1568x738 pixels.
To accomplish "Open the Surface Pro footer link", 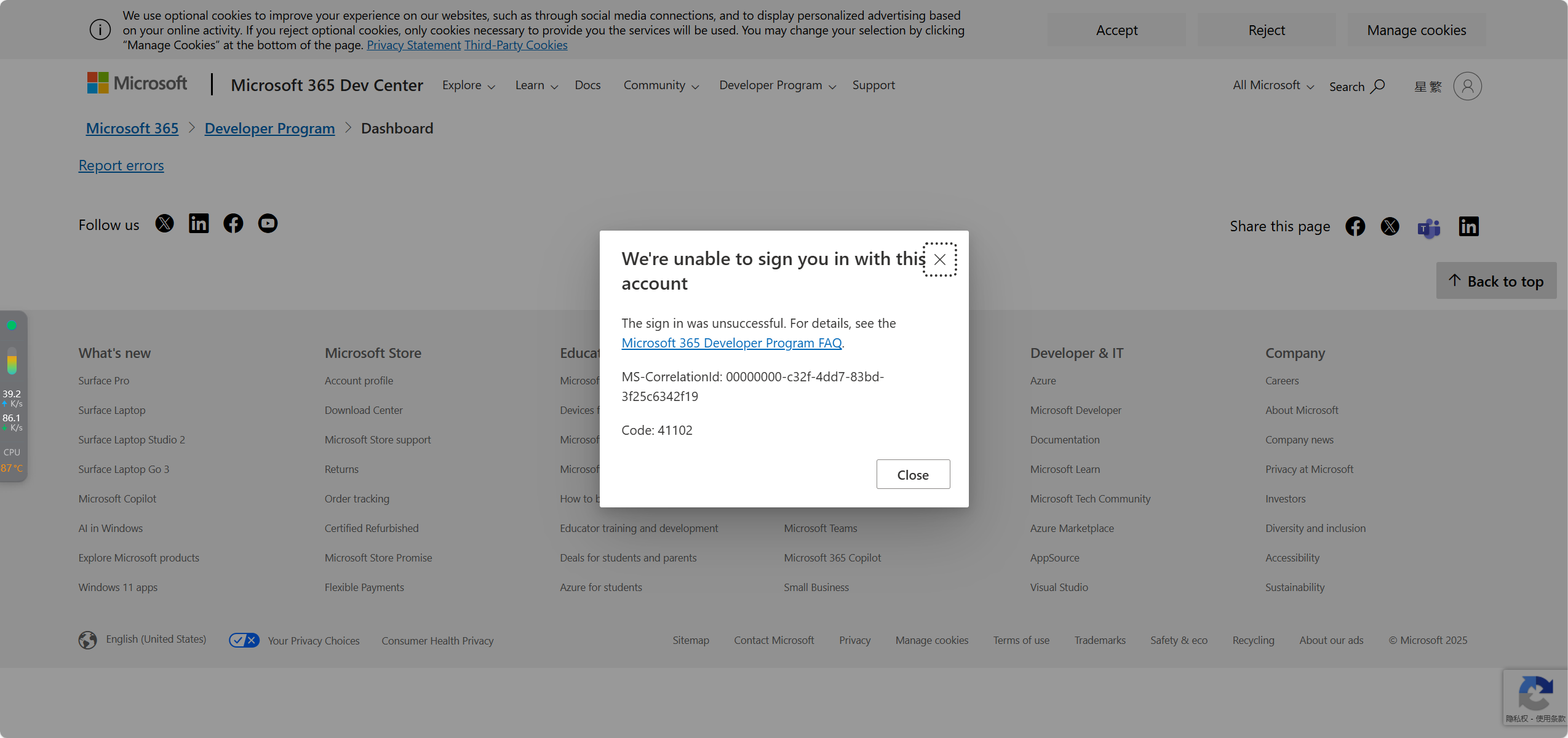I will pos(104,381).
